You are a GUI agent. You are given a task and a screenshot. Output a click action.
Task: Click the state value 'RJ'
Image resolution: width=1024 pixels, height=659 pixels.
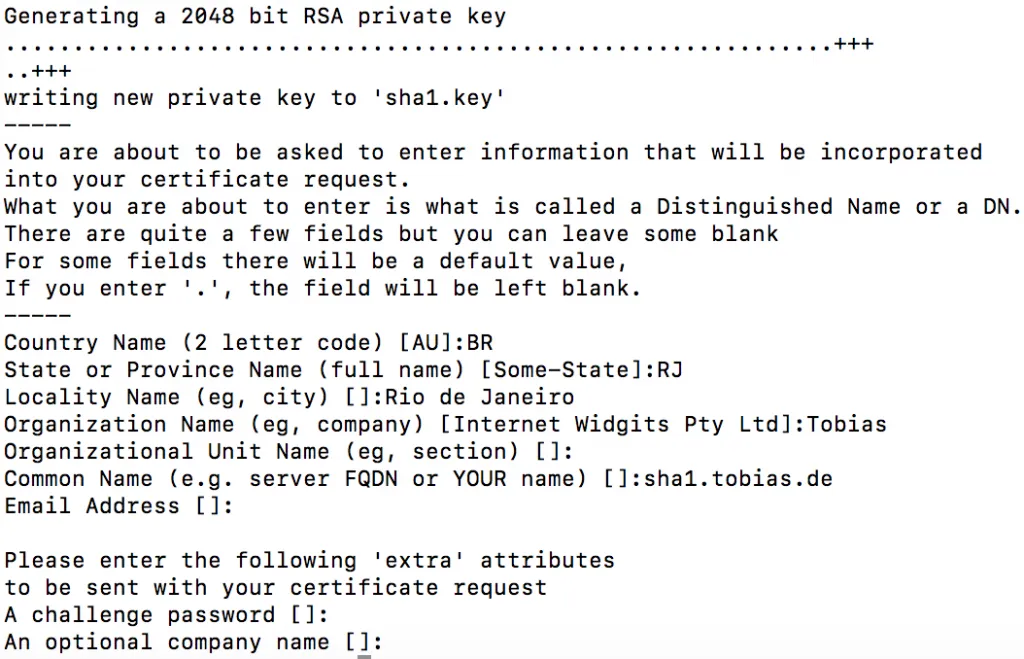click(x=670, y=370)
